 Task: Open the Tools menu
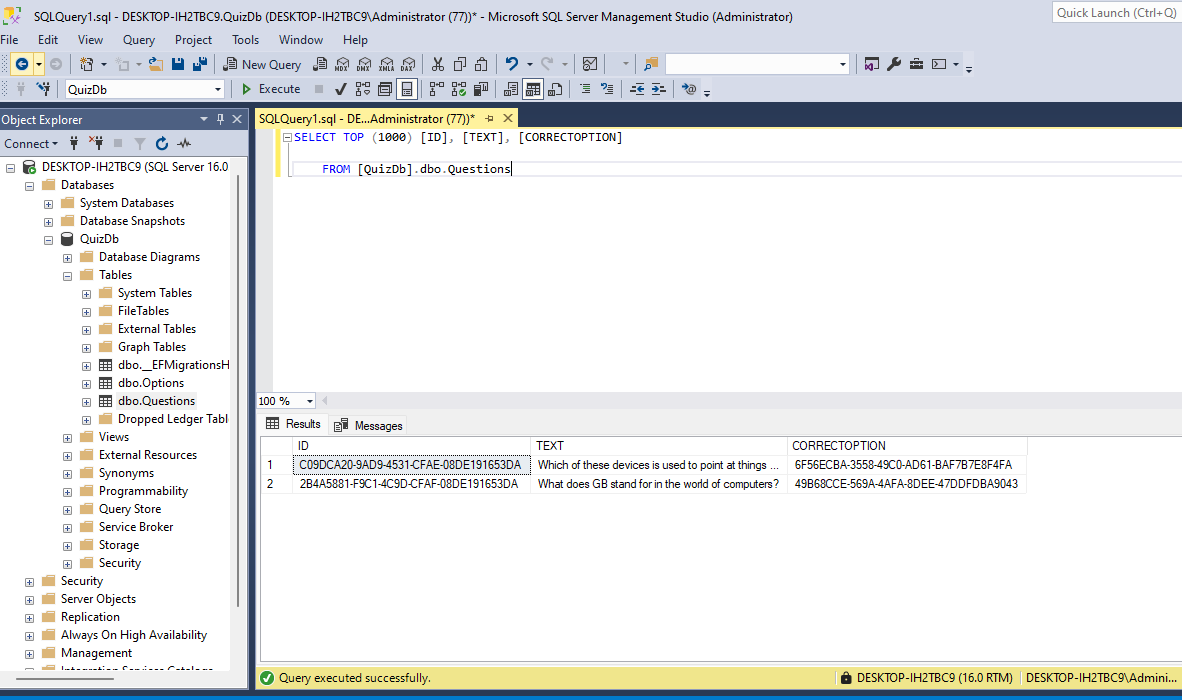(x=245, y=40)
